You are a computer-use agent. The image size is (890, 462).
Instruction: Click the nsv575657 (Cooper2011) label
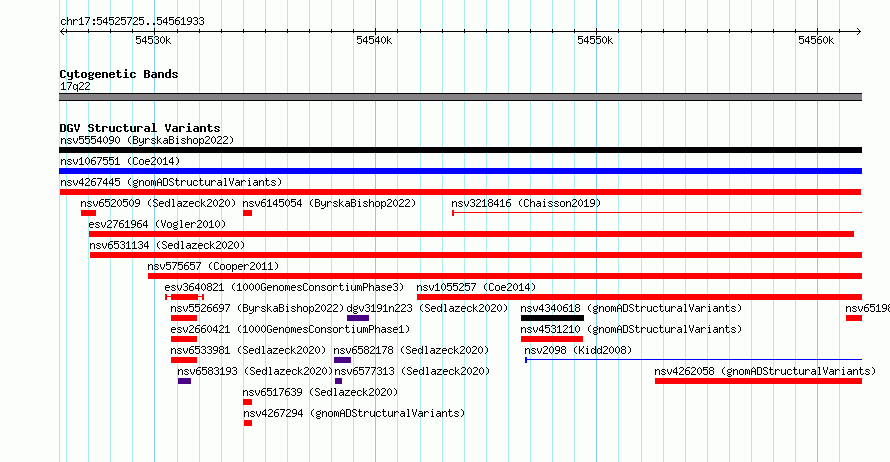pos(213,266)
